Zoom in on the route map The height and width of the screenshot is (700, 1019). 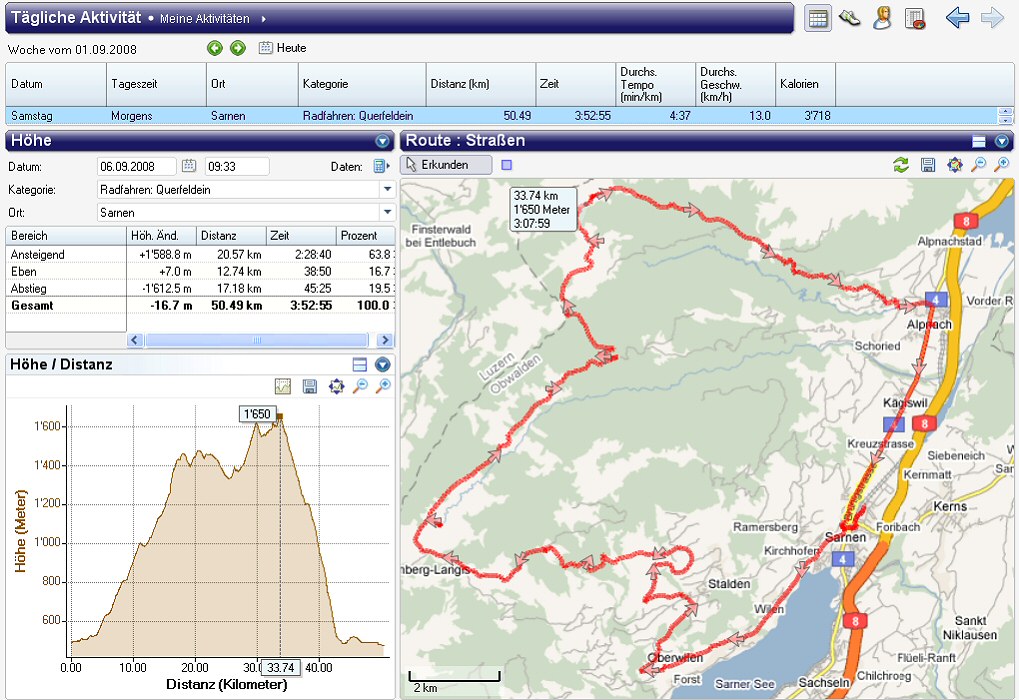(x=1001, y=165)
